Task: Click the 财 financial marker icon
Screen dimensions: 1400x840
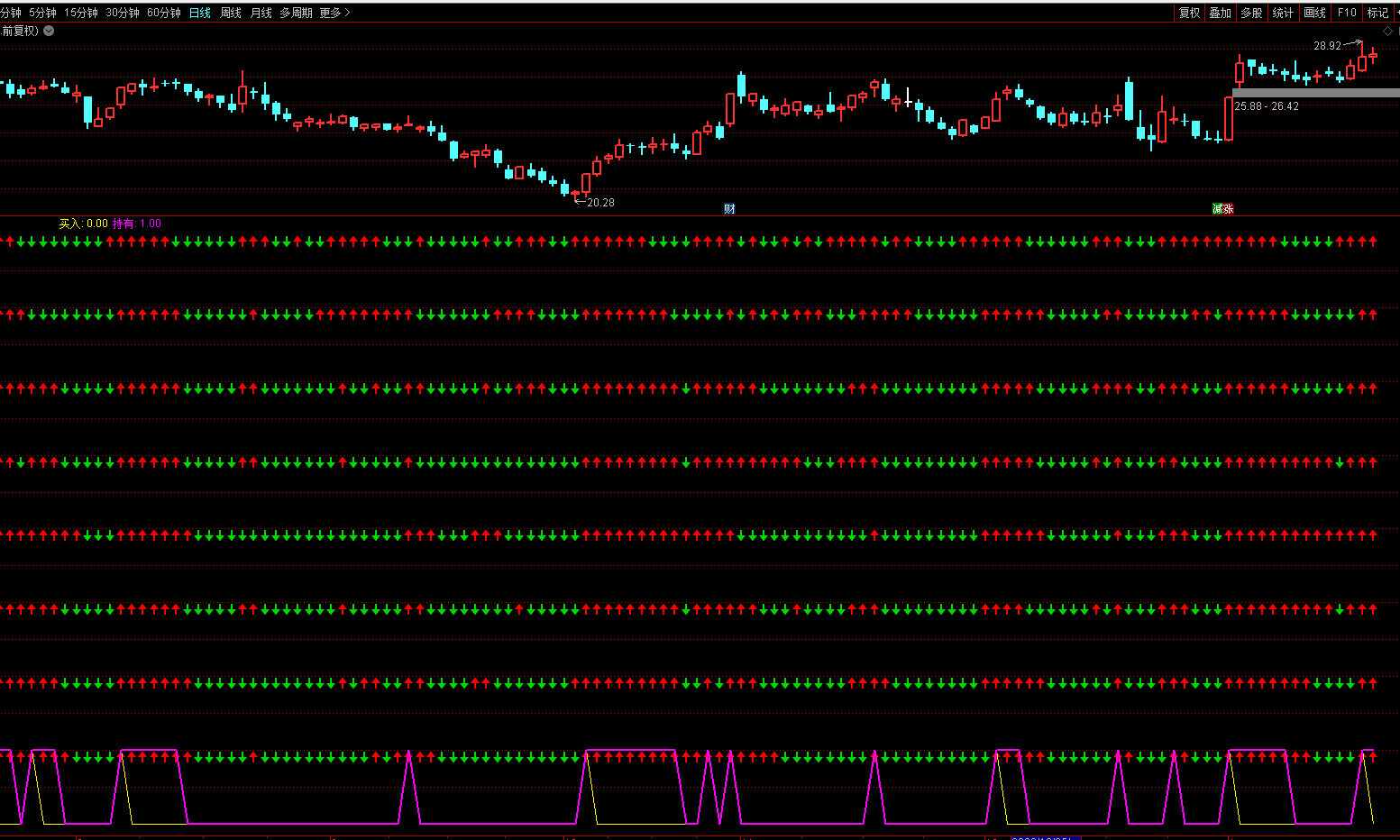Action: (x=729, y=209)
